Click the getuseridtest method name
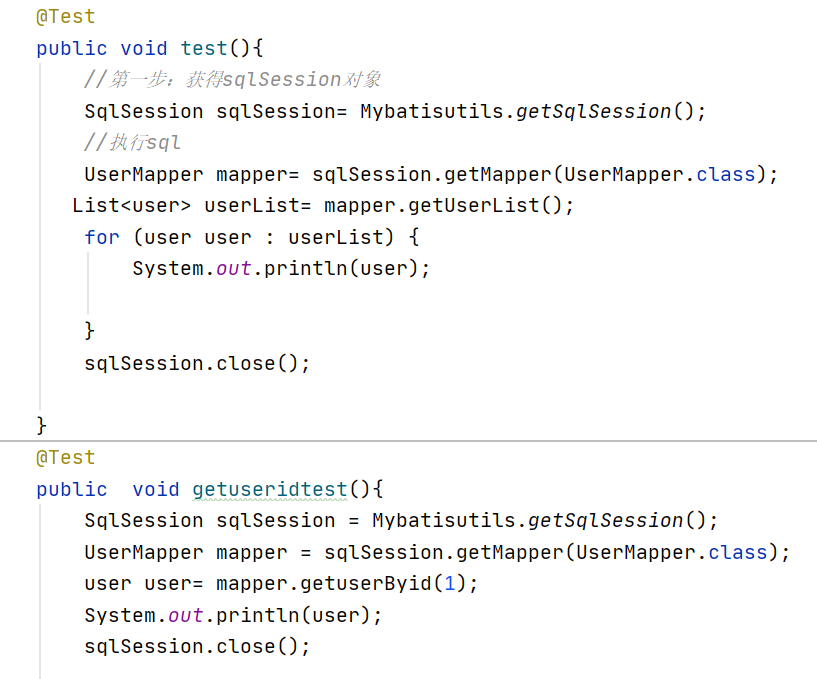 pos(269,489)
